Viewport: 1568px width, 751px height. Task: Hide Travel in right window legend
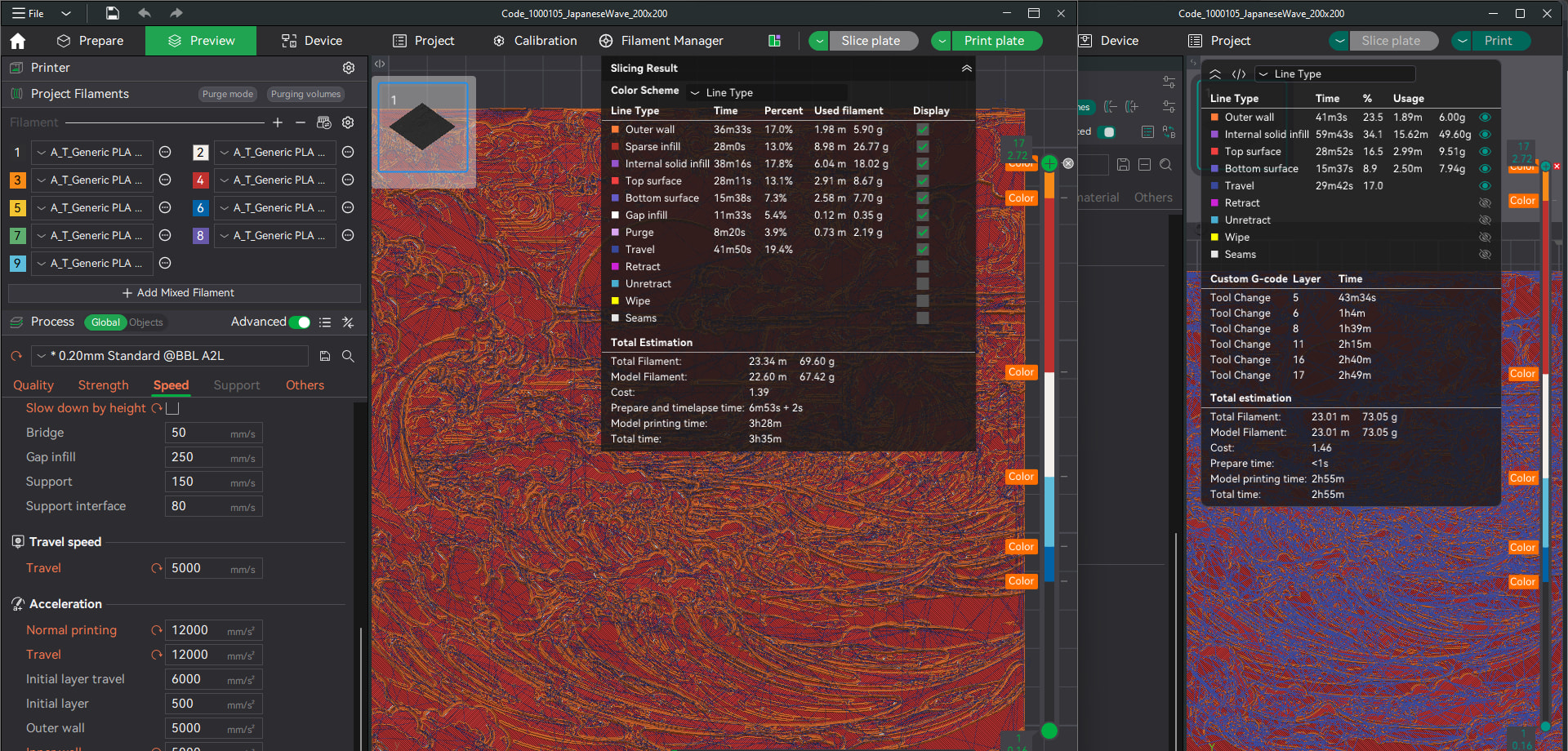coord(1486,186)
